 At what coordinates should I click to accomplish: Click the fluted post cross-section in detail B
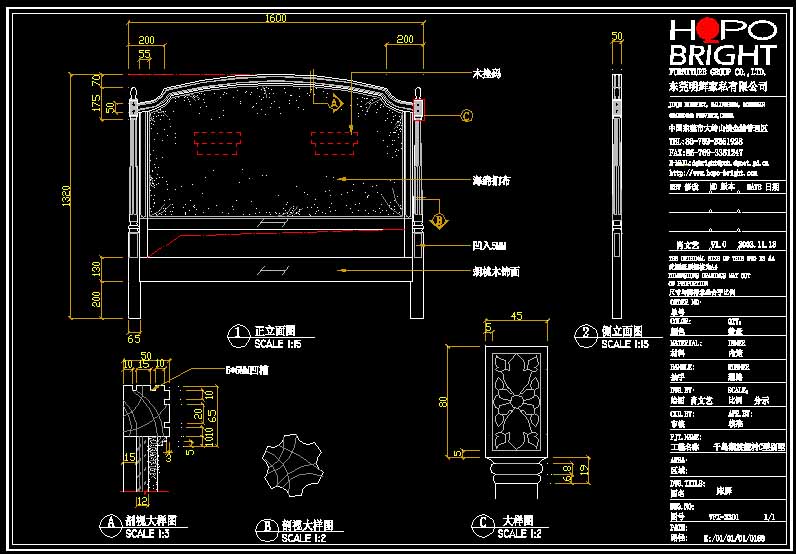[x=293, y=464]
